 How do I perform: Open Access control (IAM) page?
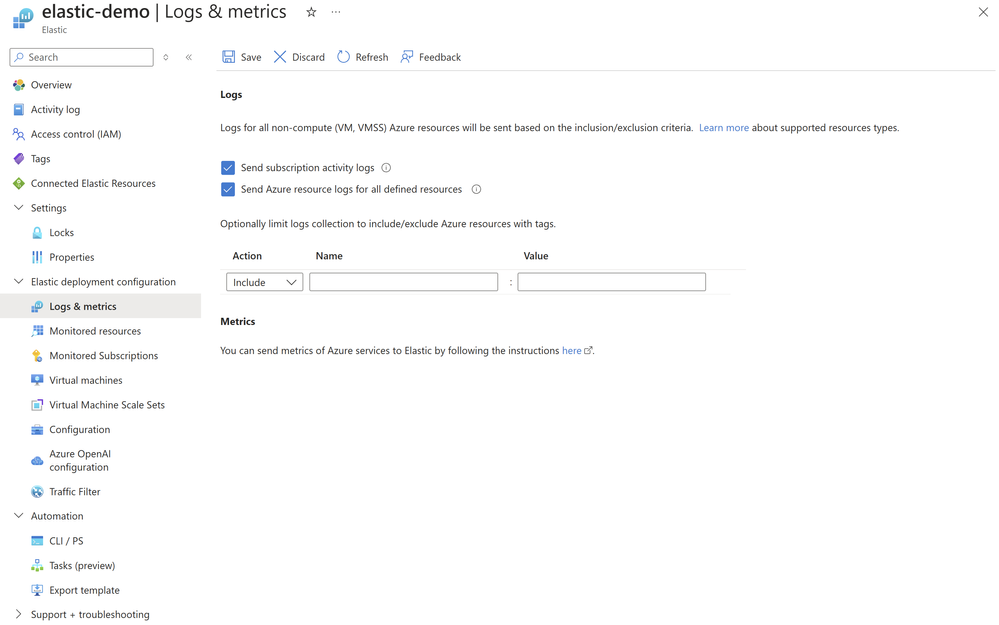76,134
